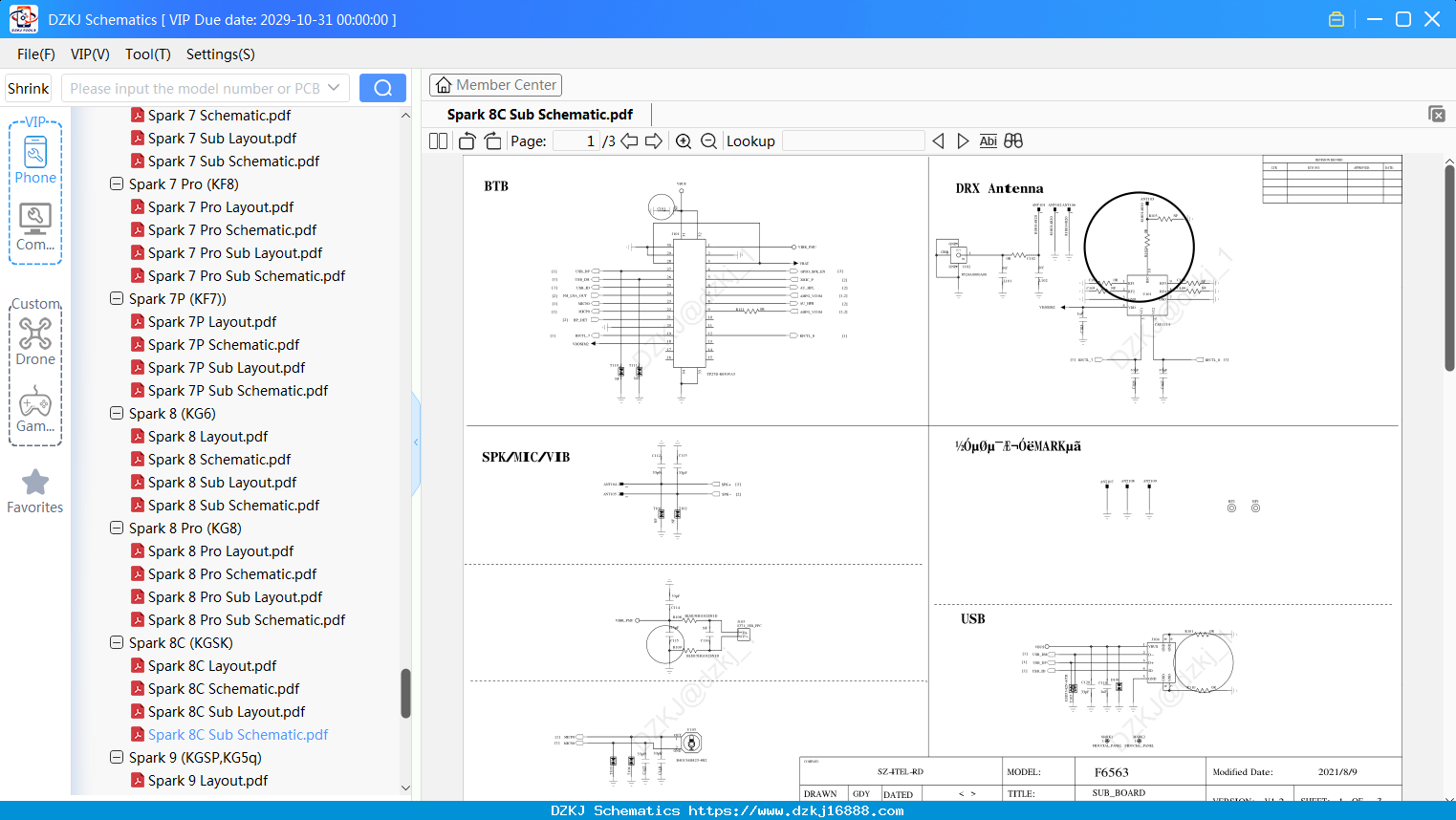The image size is (1456, 820).
Task: Open Favorites in sidebar
Action: pos(35,491)
